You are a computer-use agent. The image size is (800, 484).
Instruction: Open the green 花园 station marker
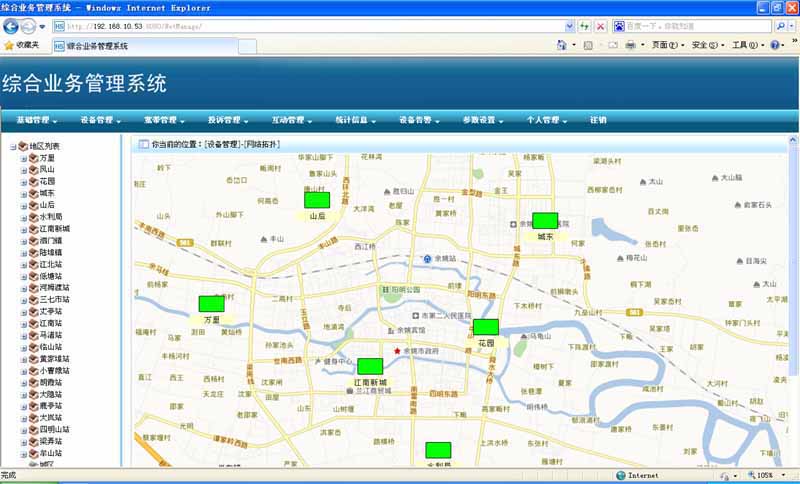[485, 326]
